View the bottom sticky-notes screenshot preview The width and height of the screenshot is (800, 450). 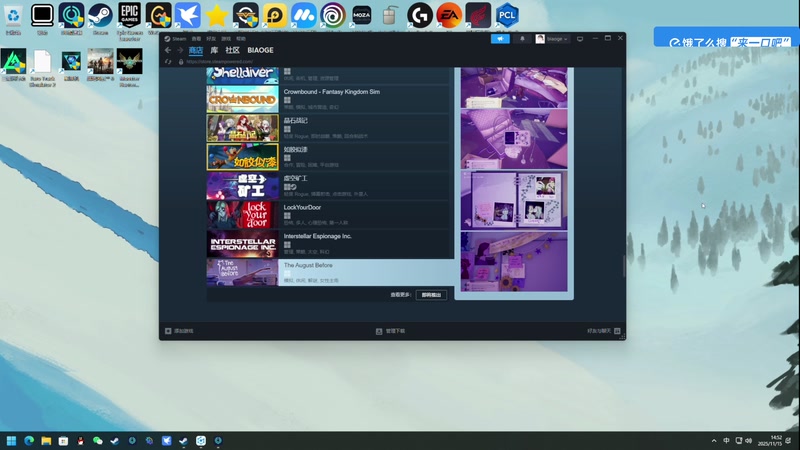pos(514,262)
